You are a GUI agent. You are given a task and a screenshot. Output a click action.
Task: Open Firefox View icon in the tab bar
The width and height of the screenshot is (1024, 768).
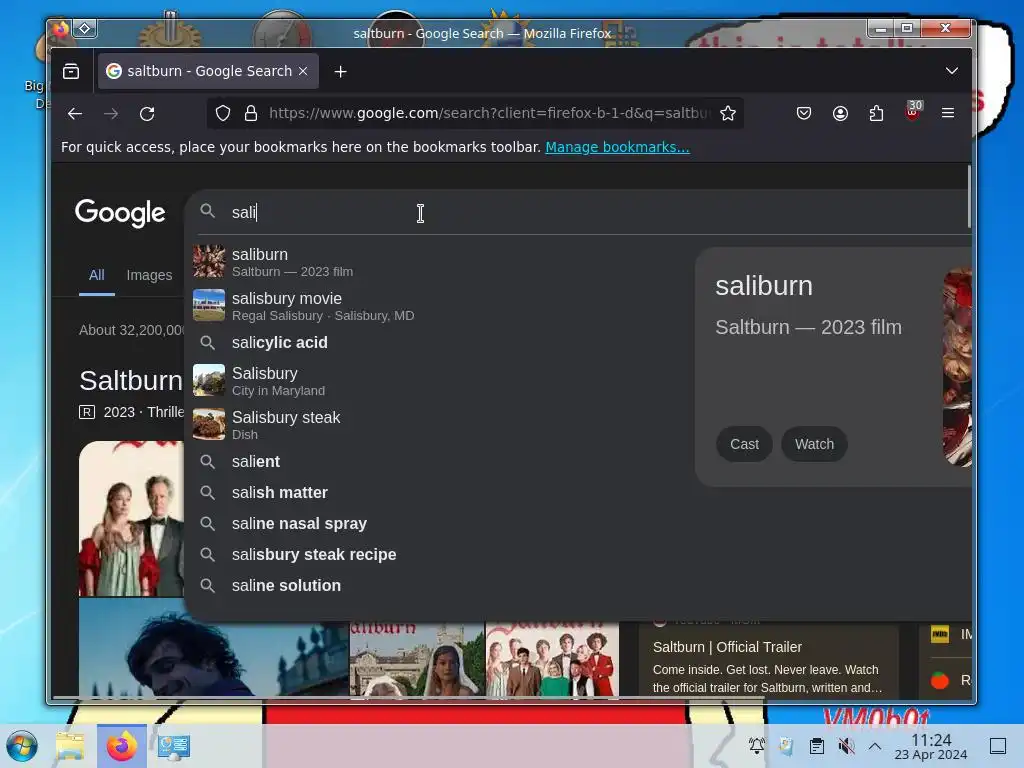[x=71, y=71]
